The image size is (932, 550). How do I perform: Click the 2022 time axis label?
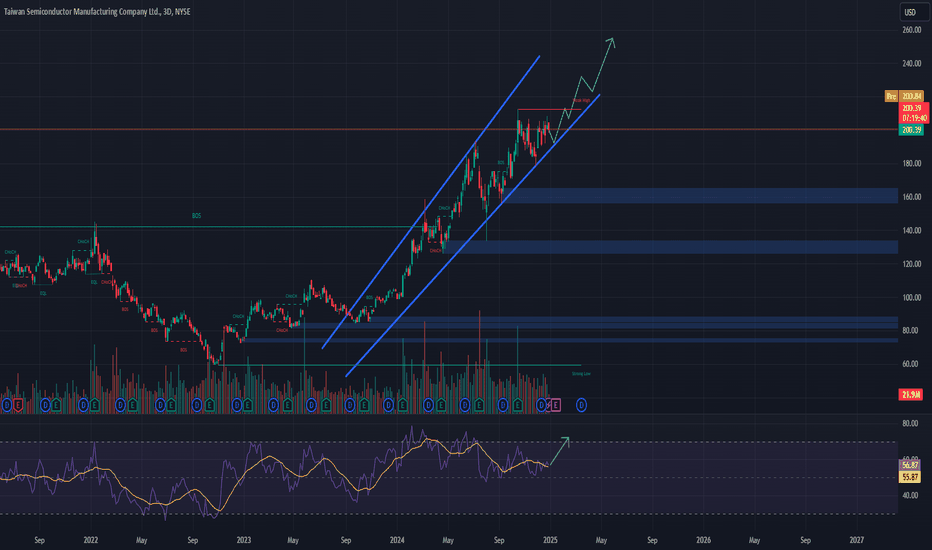click(91, 540)
